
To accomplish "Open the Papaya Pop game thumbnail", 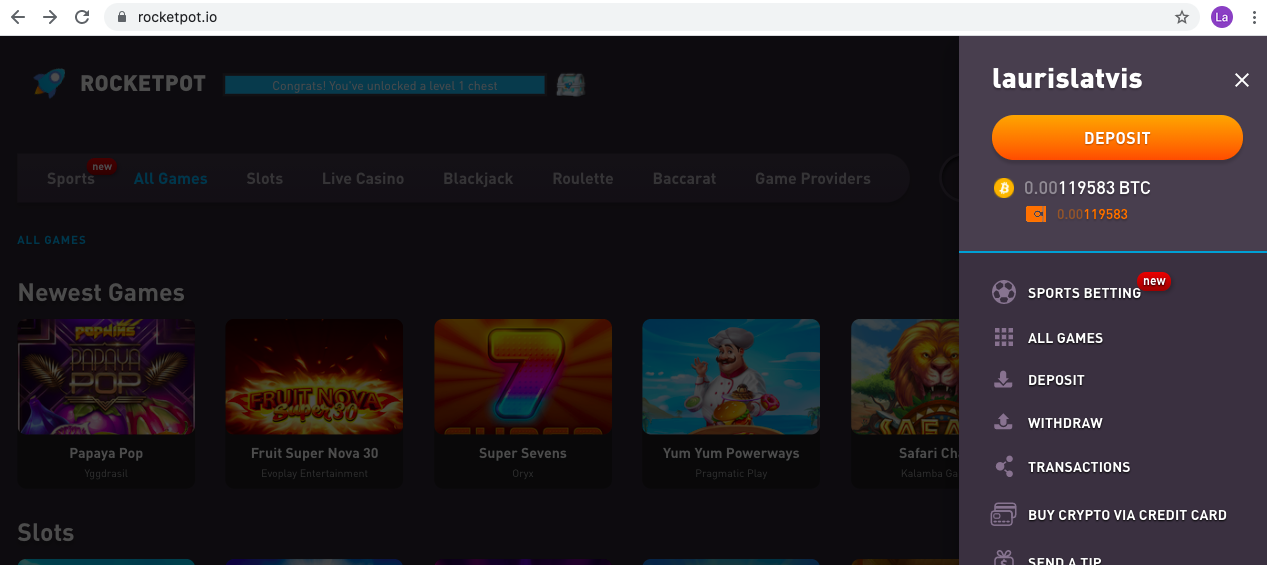I will click(x=106, y=376).
